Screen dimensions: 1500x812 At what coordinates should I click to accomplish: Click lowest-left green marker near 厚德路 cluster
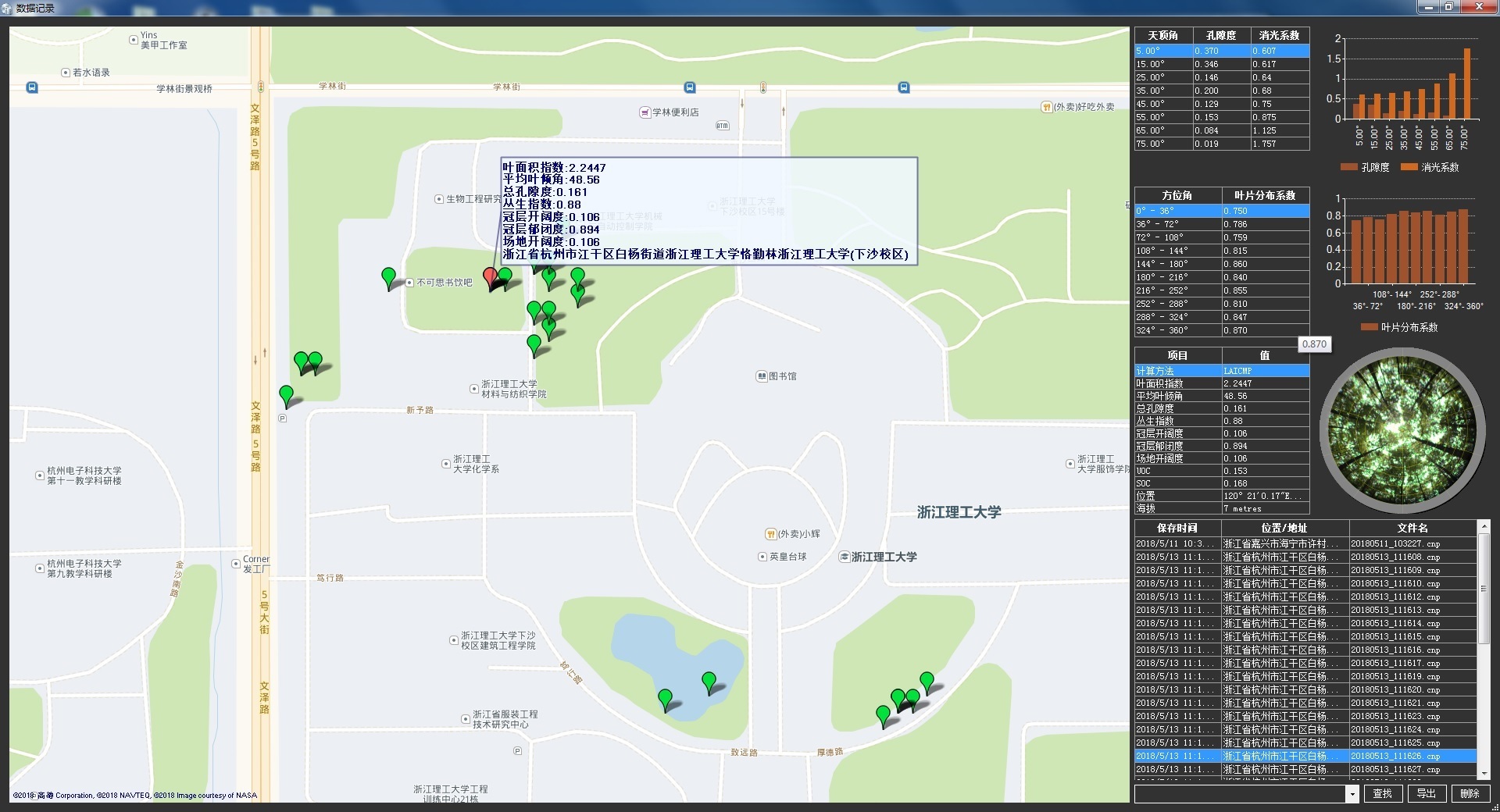coord(883,715)
